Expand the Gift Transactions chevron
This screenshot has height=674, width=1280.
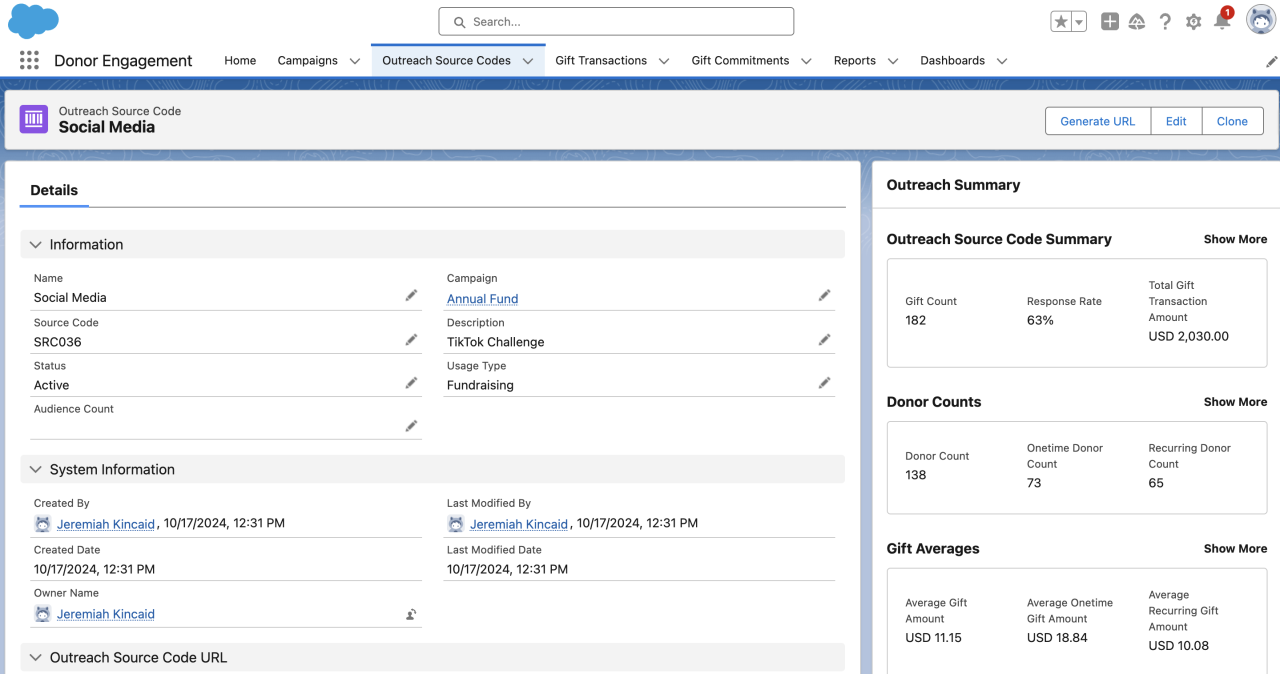click(664, 61)
